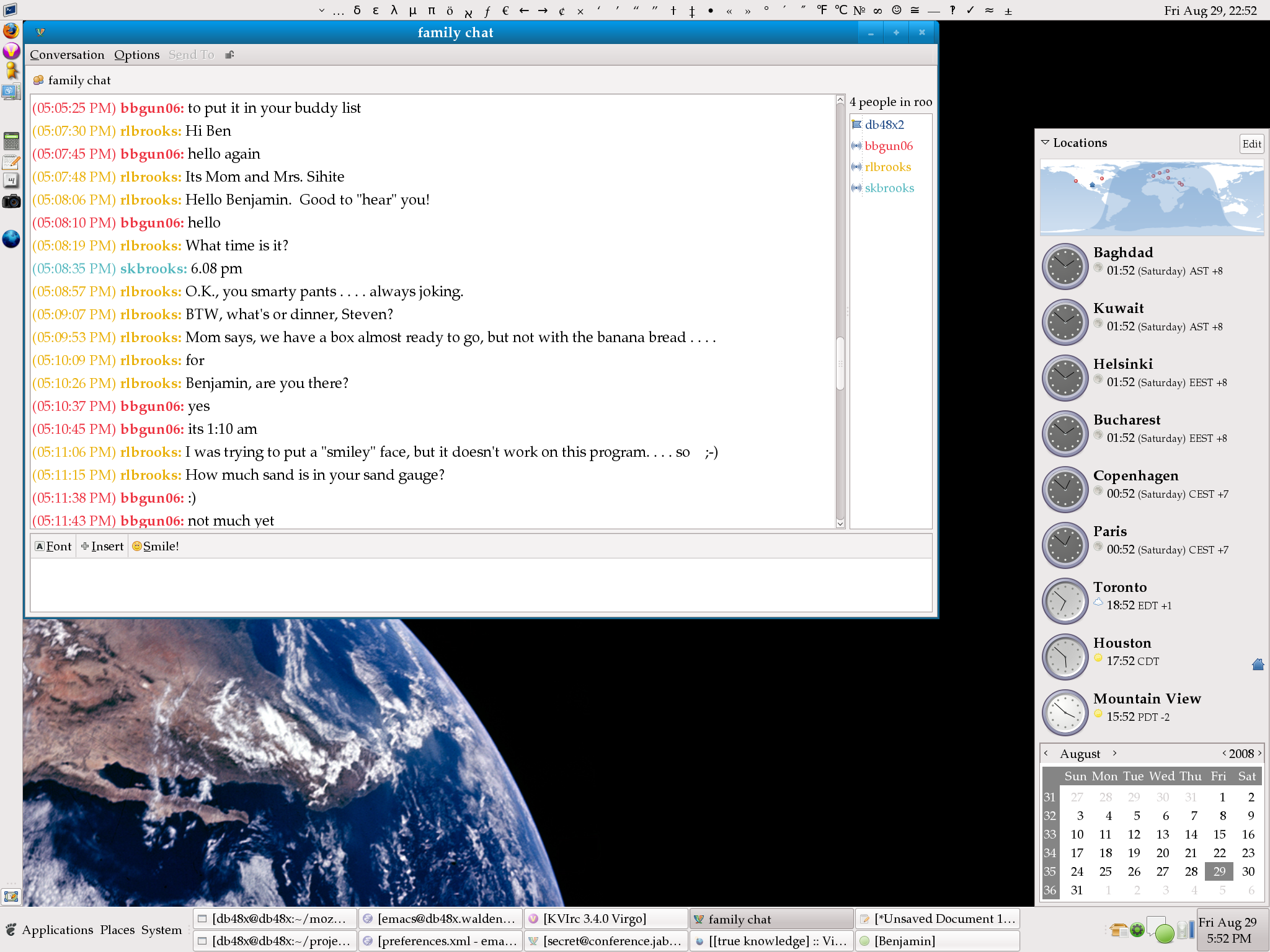This screenshot has height=952, width=1270.
Task: Switch to Unsaved Document 1 window
Action: (937, 919)
